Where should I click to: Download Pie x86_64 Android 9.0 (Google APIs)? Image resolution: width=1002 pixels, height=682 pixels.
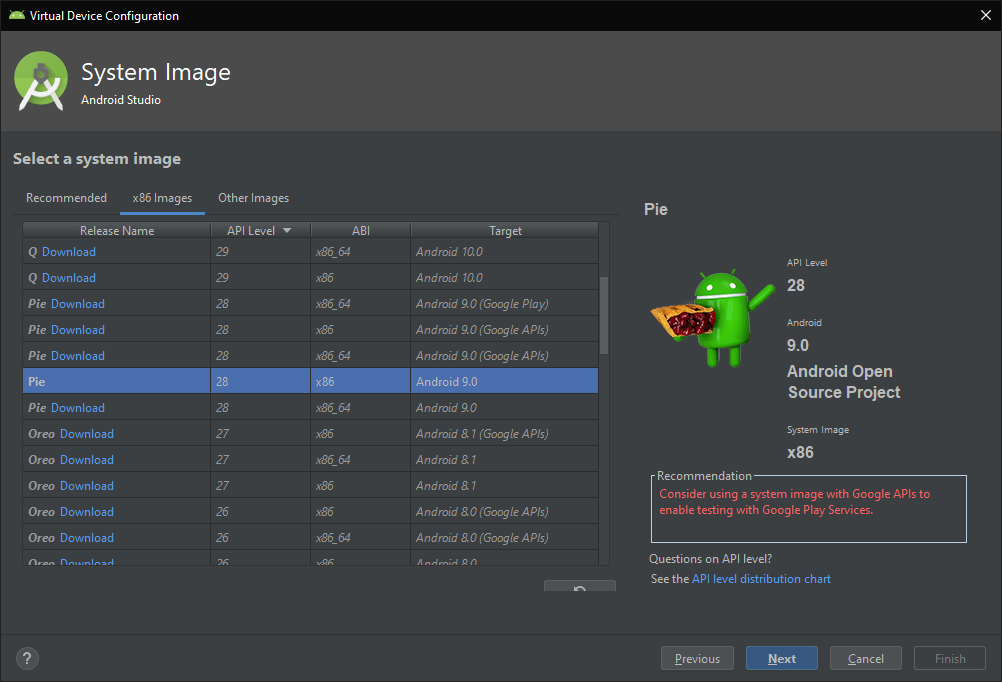[78, 356]
